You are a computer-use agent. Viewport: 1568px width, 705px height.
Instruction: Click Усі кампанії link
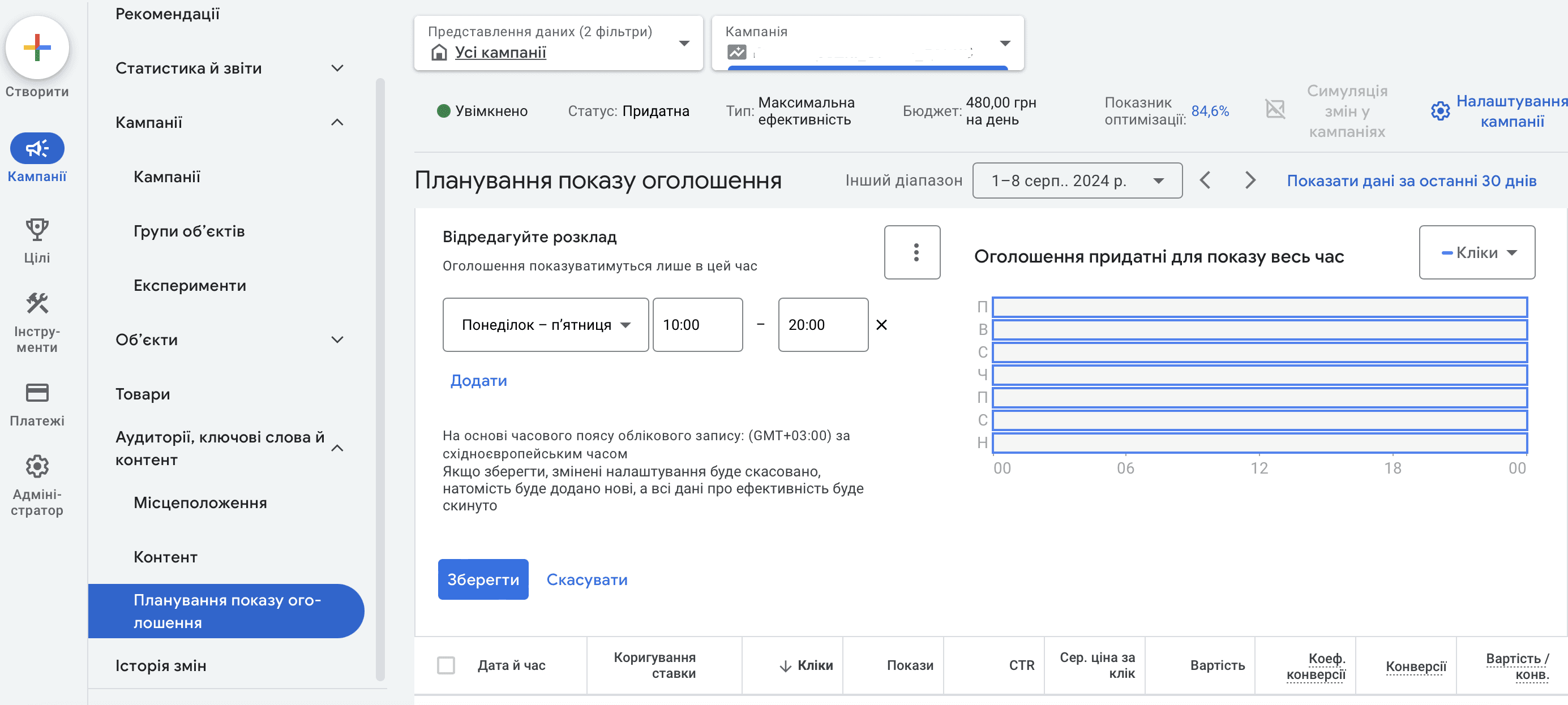point(500,52)
